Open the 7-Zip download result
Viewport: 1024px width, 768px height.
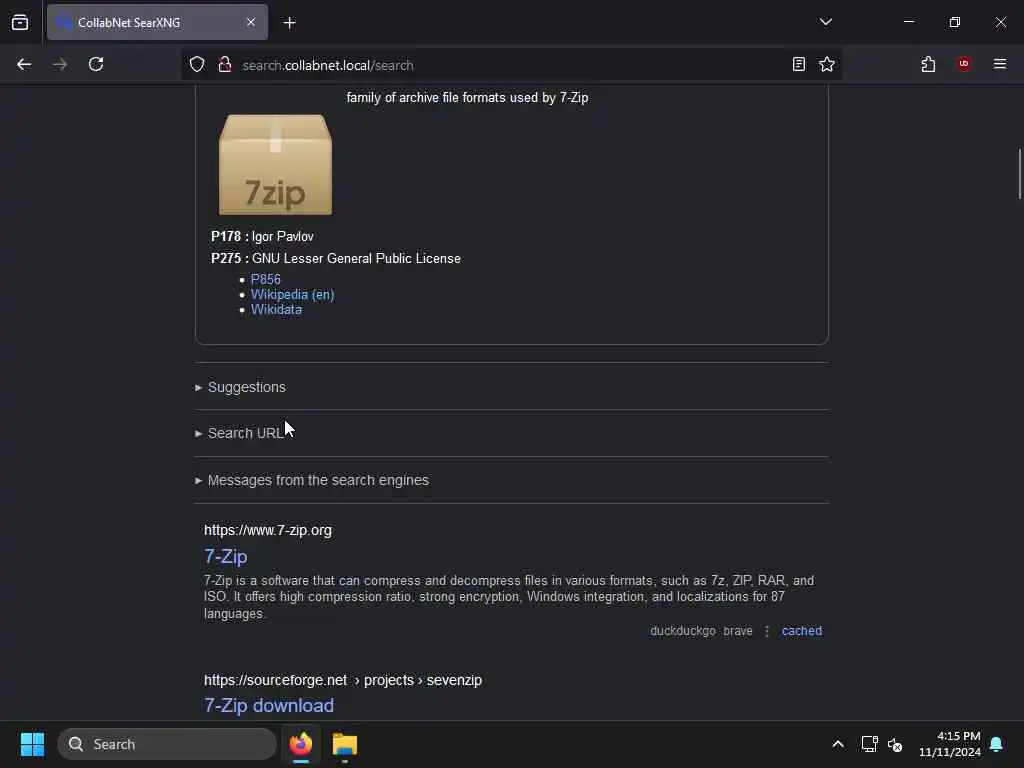[x=268, y=705]
